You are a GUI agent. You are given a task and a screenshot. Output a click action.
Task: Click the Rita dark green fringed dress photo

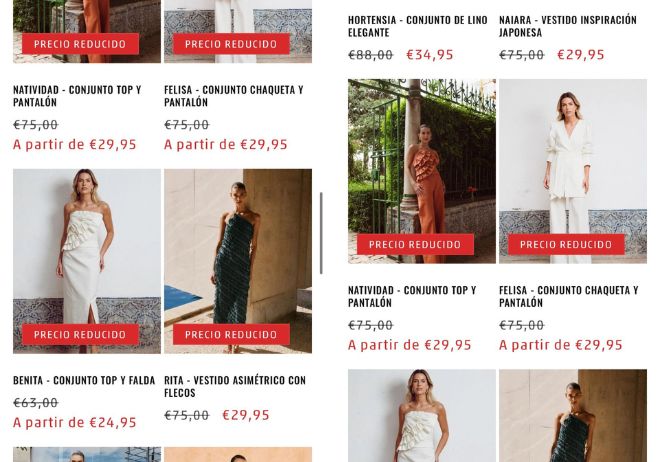pos(238,261)
